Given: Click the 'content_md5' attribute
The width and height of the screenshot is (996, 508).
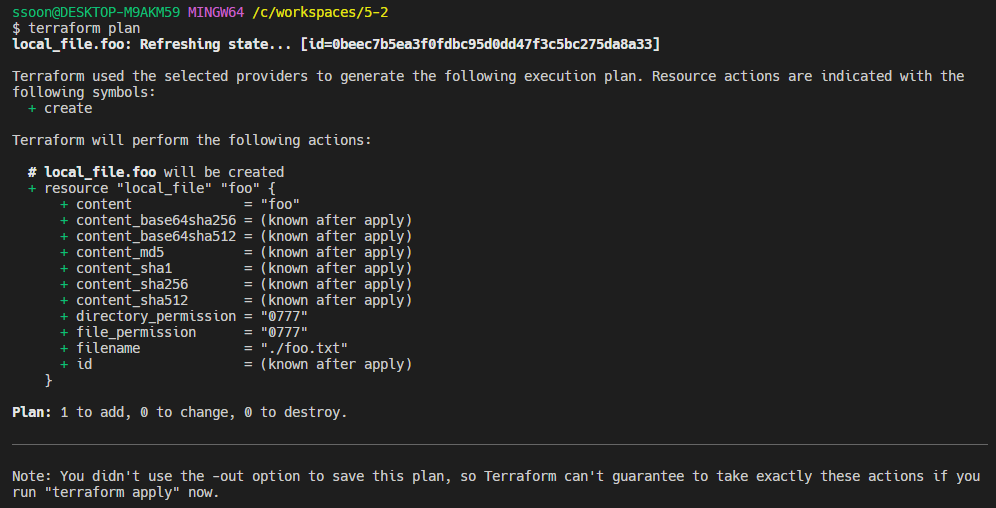Looking at the screenshot, I should pyautogui.click(x=120, y=252).
